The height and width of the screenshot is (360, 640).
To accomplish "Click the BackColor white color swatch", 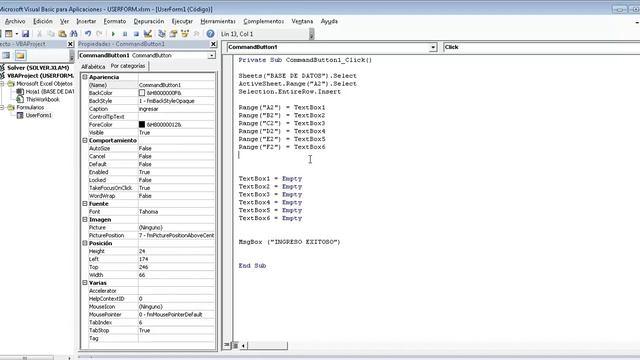I will point(142,93).
